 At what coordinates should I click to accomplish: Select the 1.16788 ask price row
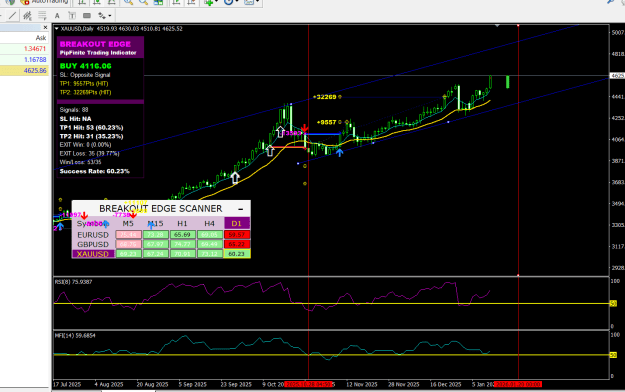pos(24,59)
